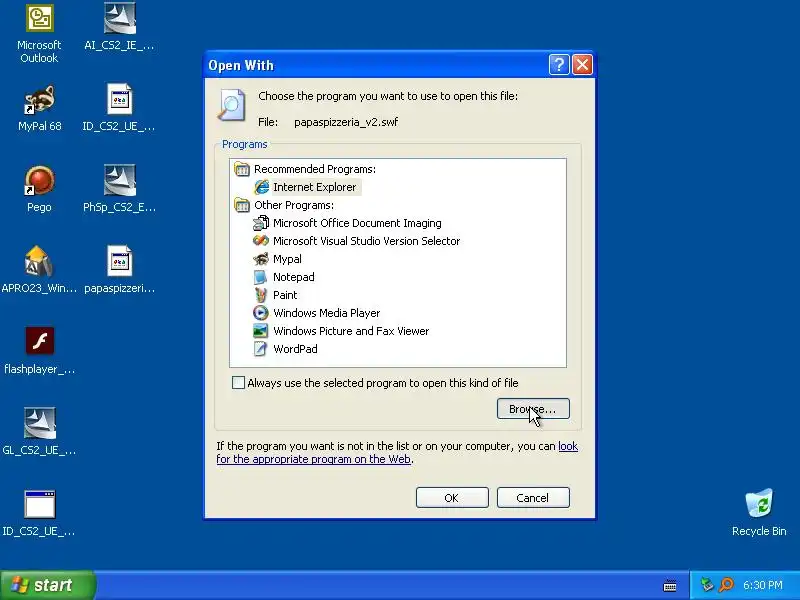Click the Visual Studio Version Selector icon
This screenshot has height=600, width=800.
point(261,241)
